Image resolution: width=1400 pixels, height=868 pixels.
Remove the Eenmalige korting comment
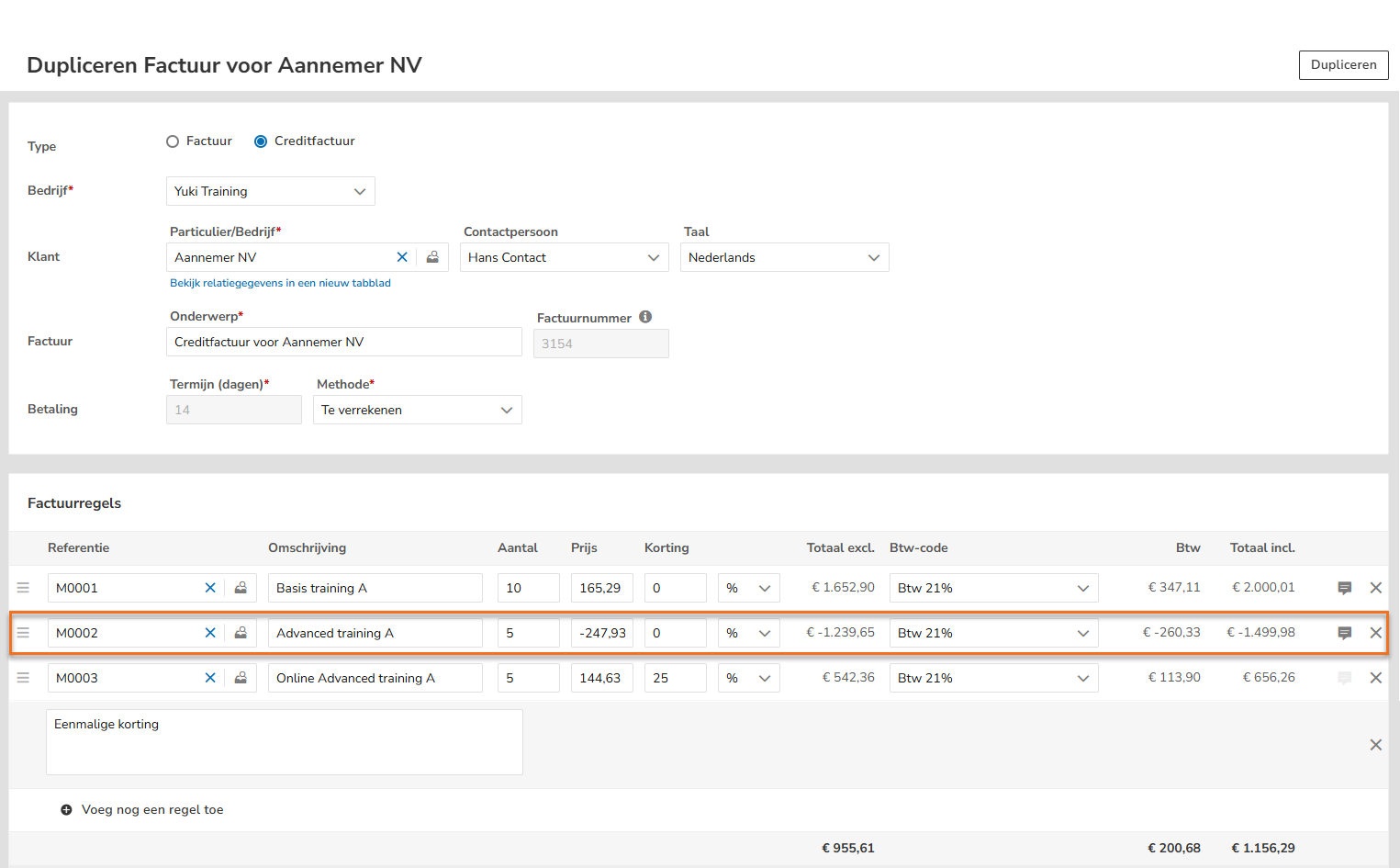1376,745
